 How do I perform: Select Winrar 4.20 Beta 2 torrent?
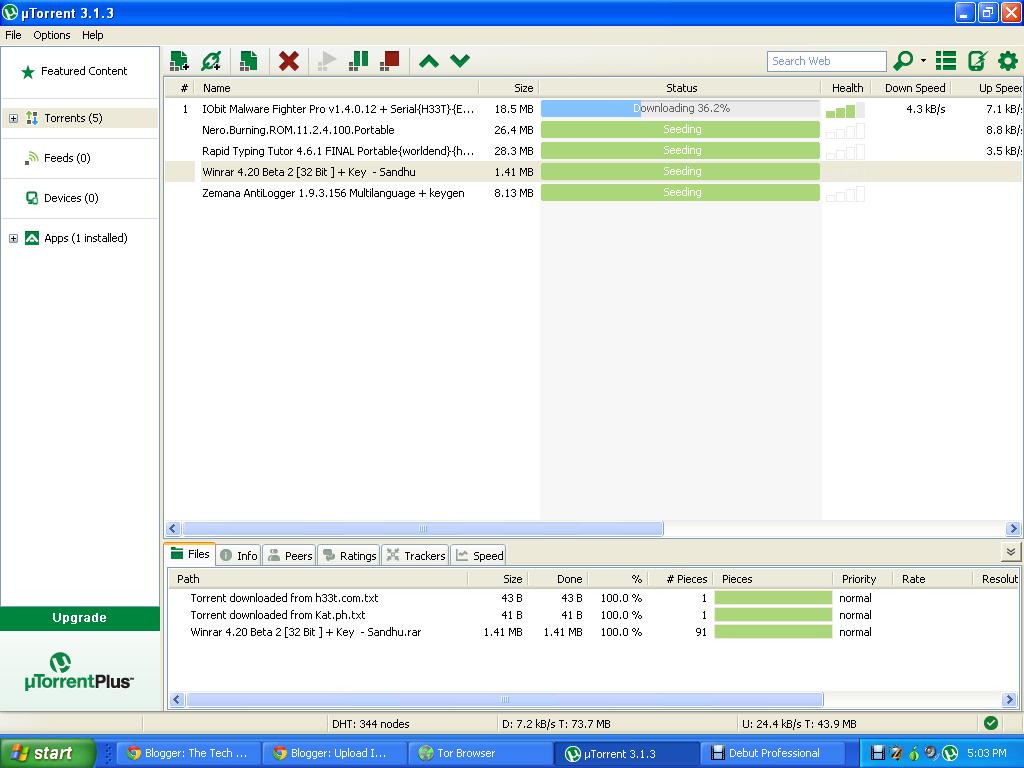(308, 172)
